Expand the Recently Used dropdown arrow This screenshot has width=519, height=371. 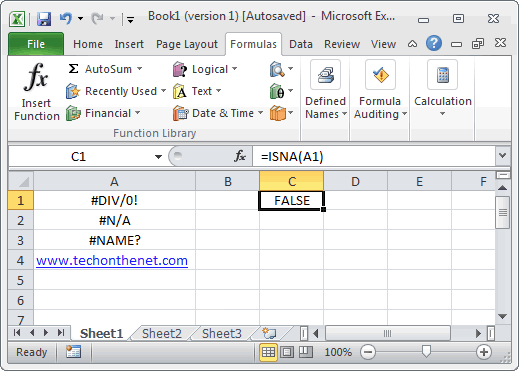coord(163,91)
